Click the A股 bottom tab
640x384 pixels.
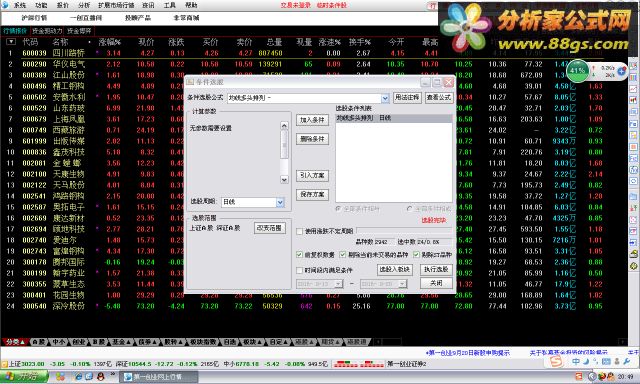click(39, 342)
